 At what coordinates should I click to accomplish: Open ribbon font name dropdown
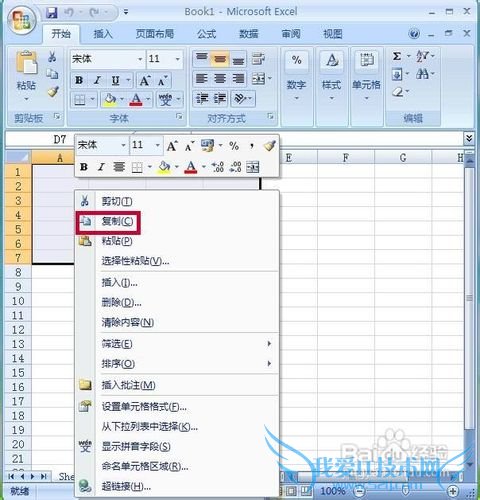click(x=140, y=59)
